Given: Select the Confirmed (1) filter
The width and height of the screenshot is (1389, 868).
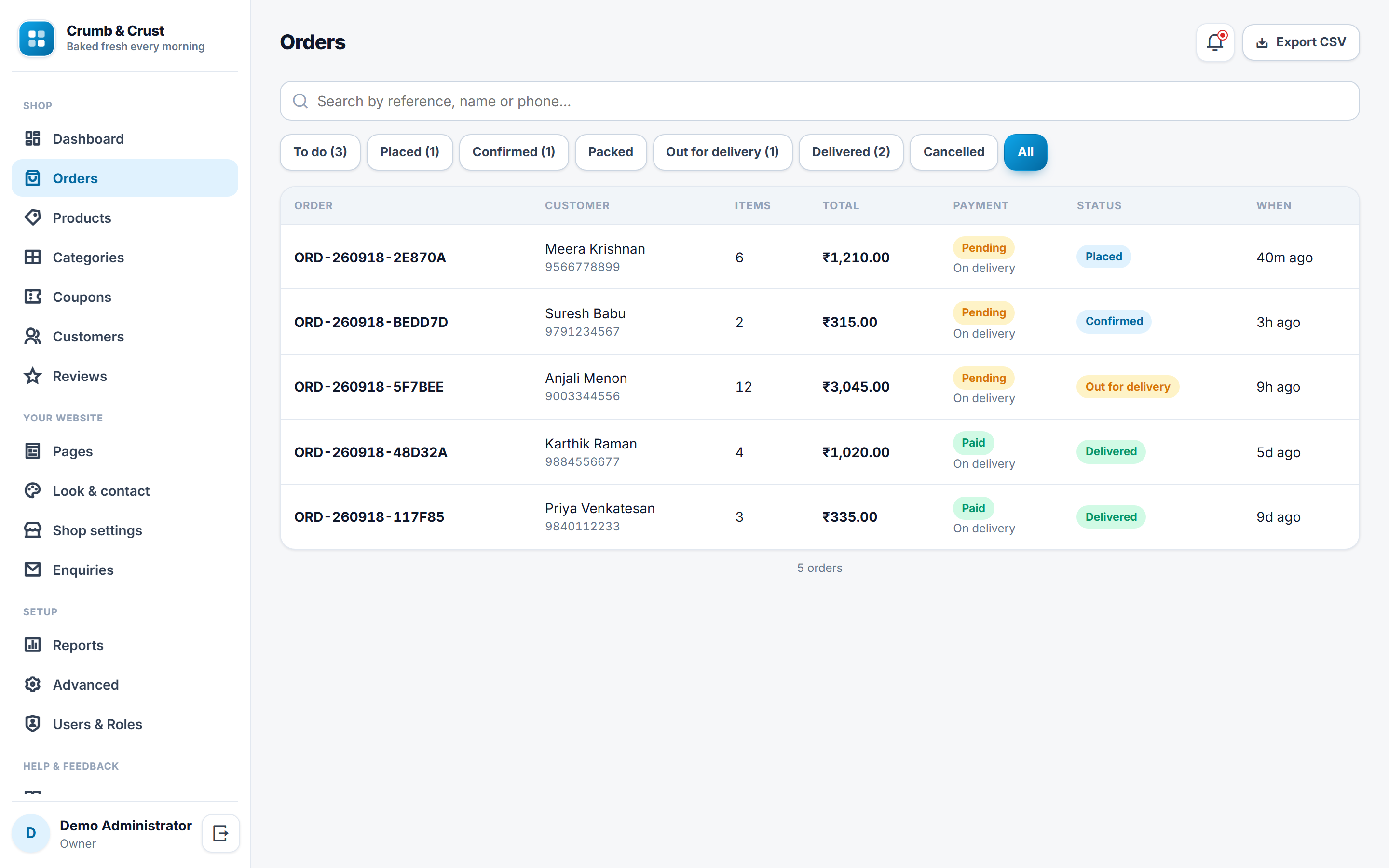Looking at the screenshot, I should pos(514,152).
